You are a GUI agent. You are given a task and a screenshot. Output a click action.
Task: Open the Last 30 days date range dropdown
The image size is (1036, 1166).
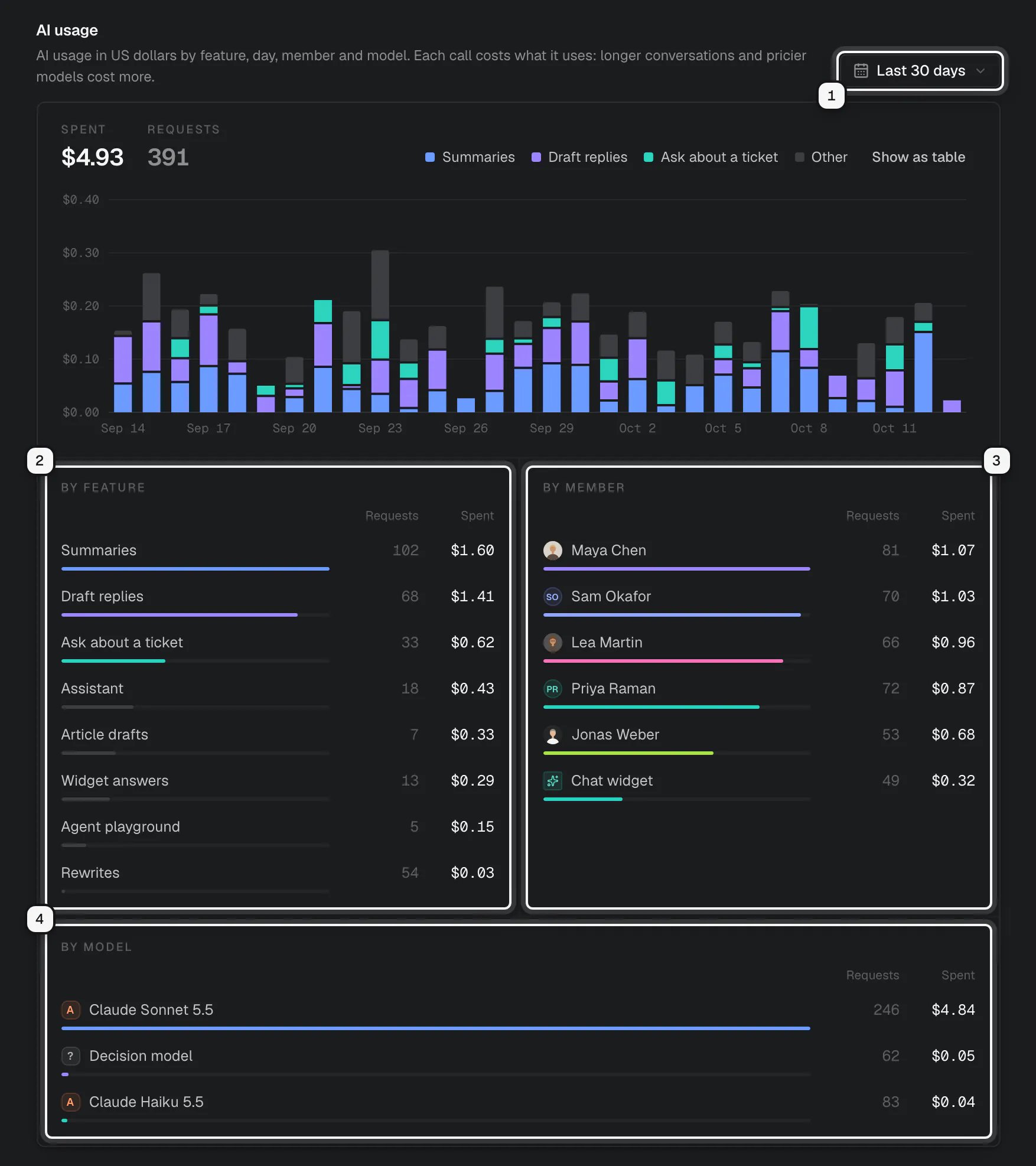(x=920, y=71)
